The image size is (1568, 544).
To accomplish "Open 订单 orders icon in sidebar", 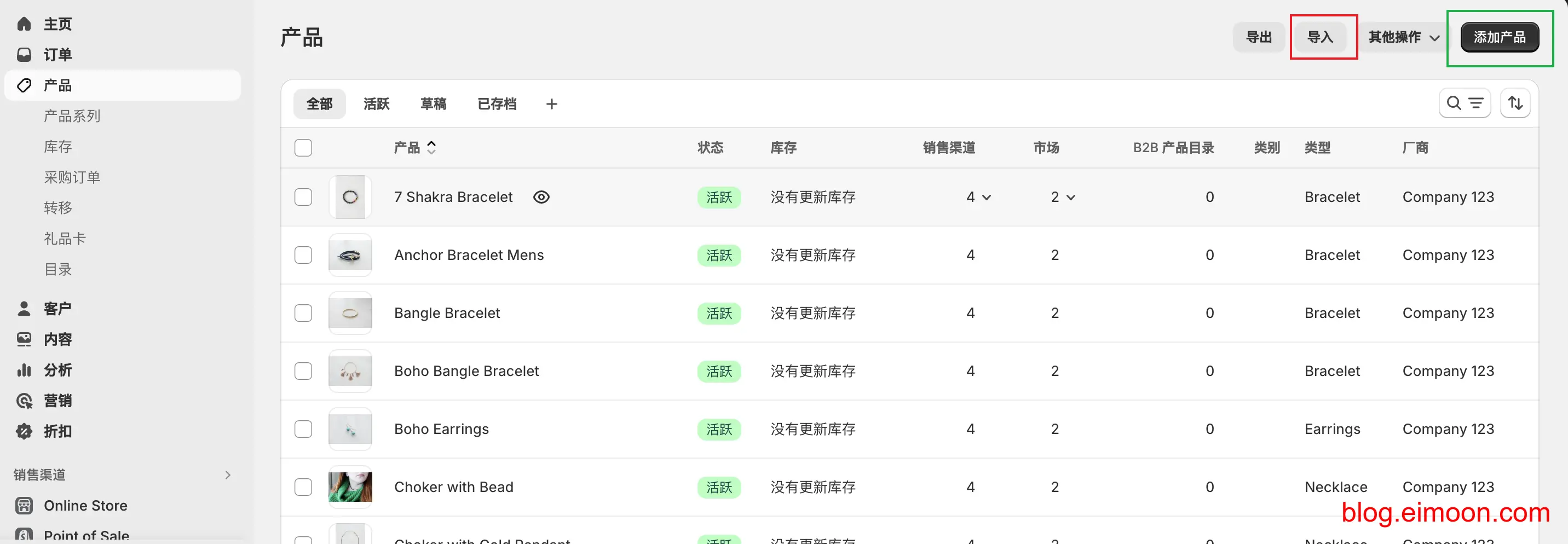I will pos(24,55).
